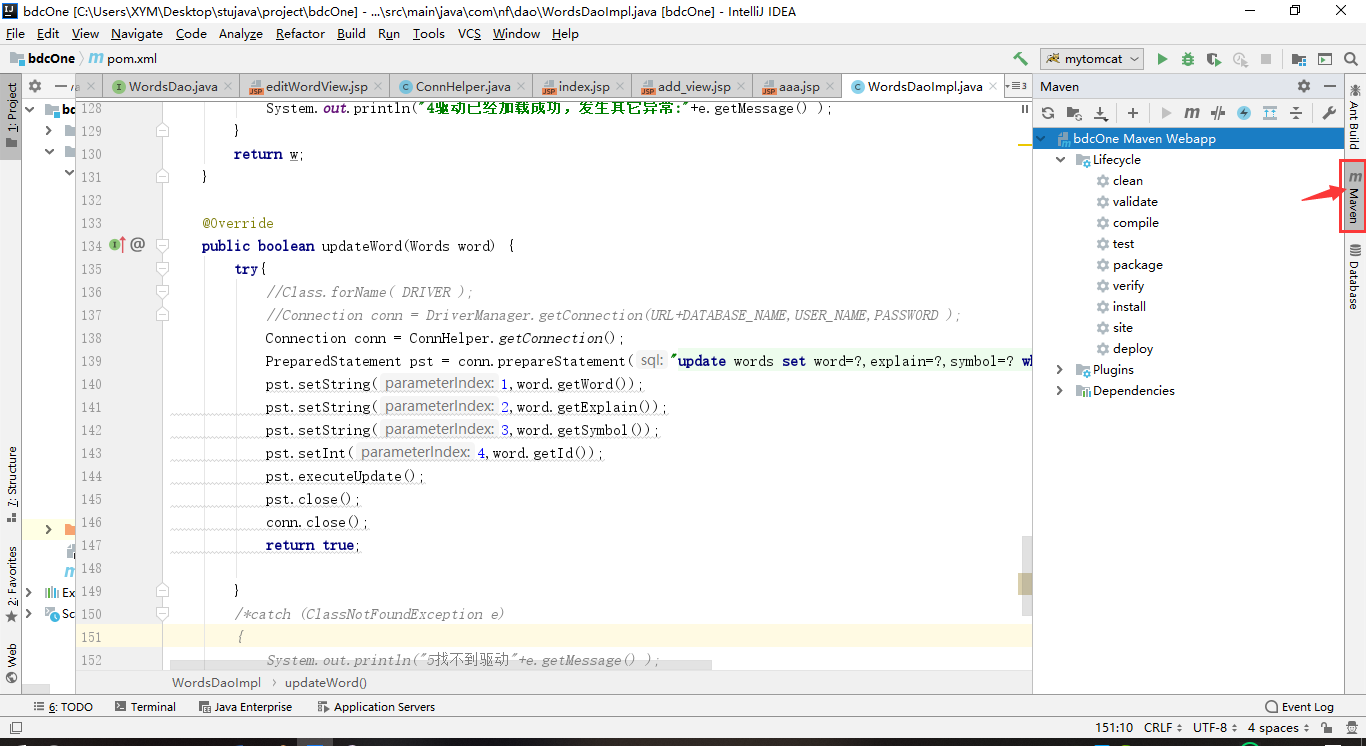
Task: Switch to the WordsDao.java tab
Action: point(172,87)
